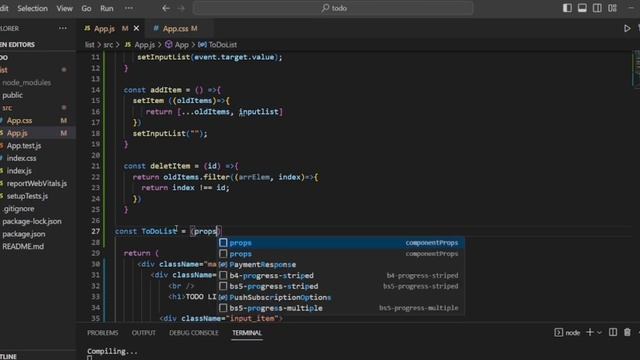Viewport: 640px width, 360px height.
Task: Click the addItem declaration on line 14
Action: pyautogui.click(x=166, y=90)
